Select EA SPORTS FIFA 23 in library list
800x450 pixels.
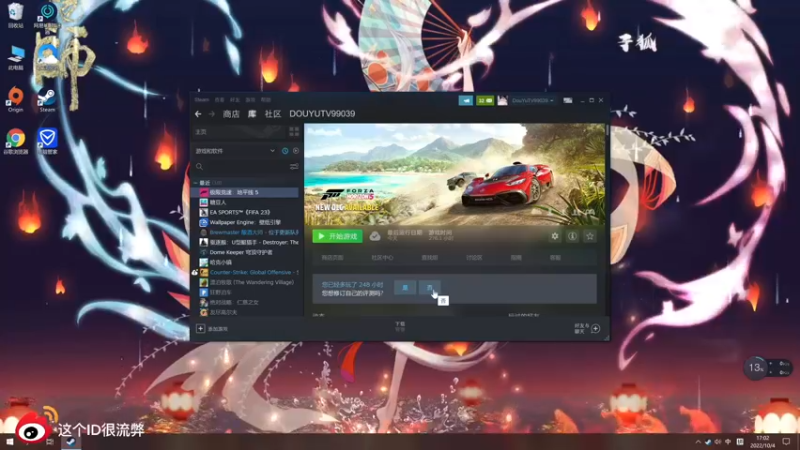[245, 212]
